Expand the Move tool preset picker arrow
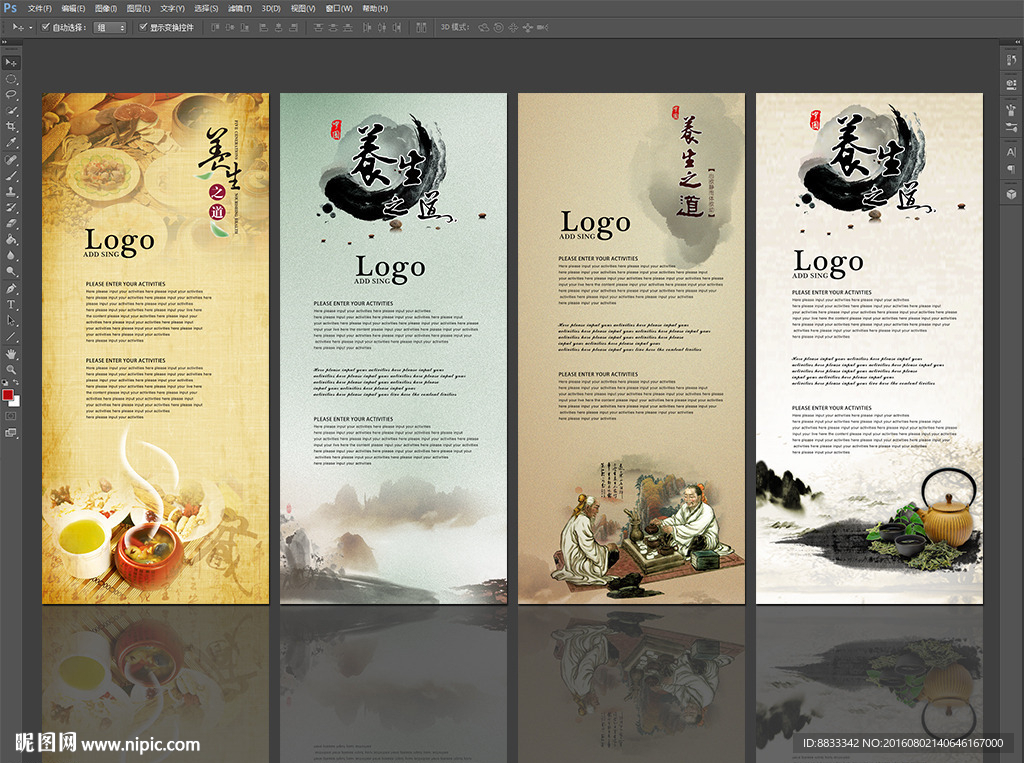The height and width of the screenshot is (763, 1024). tap(31, 27)
